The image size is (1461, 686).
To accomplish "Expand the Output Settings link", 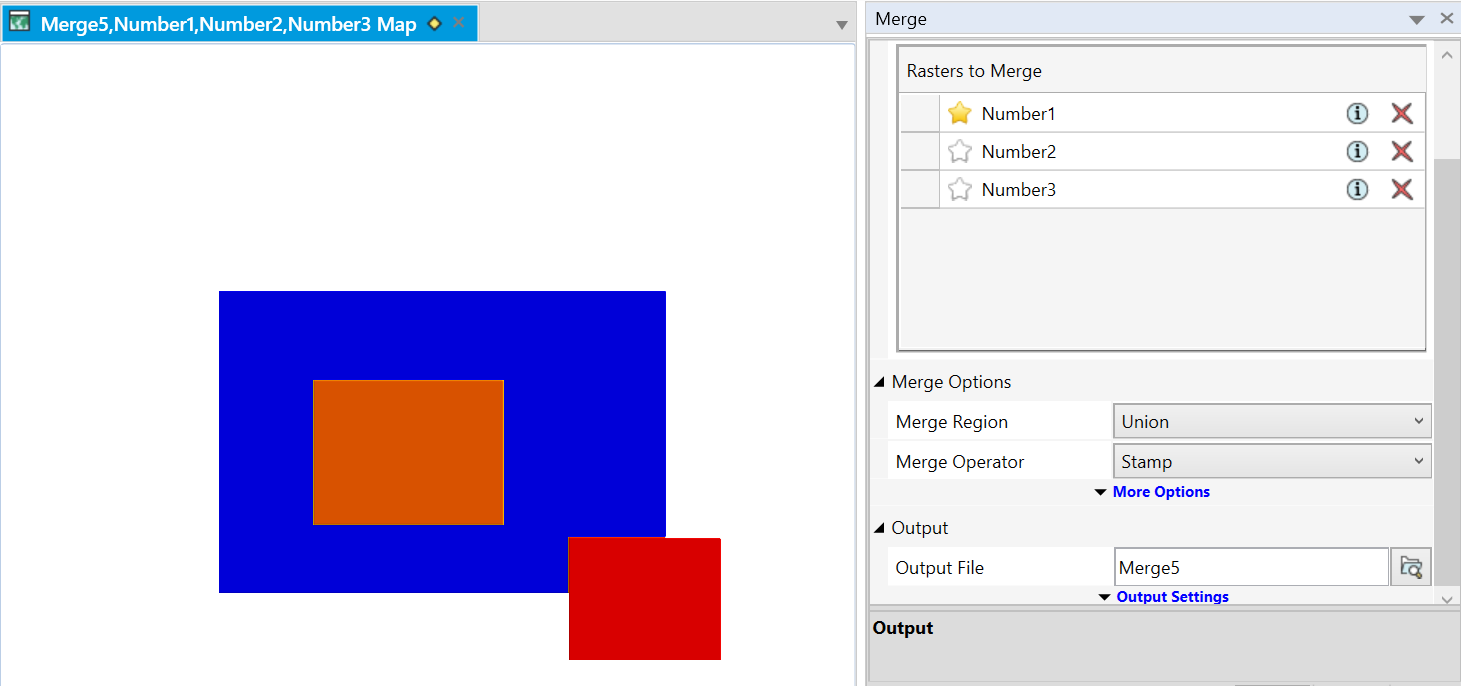I will [1171, 597].
